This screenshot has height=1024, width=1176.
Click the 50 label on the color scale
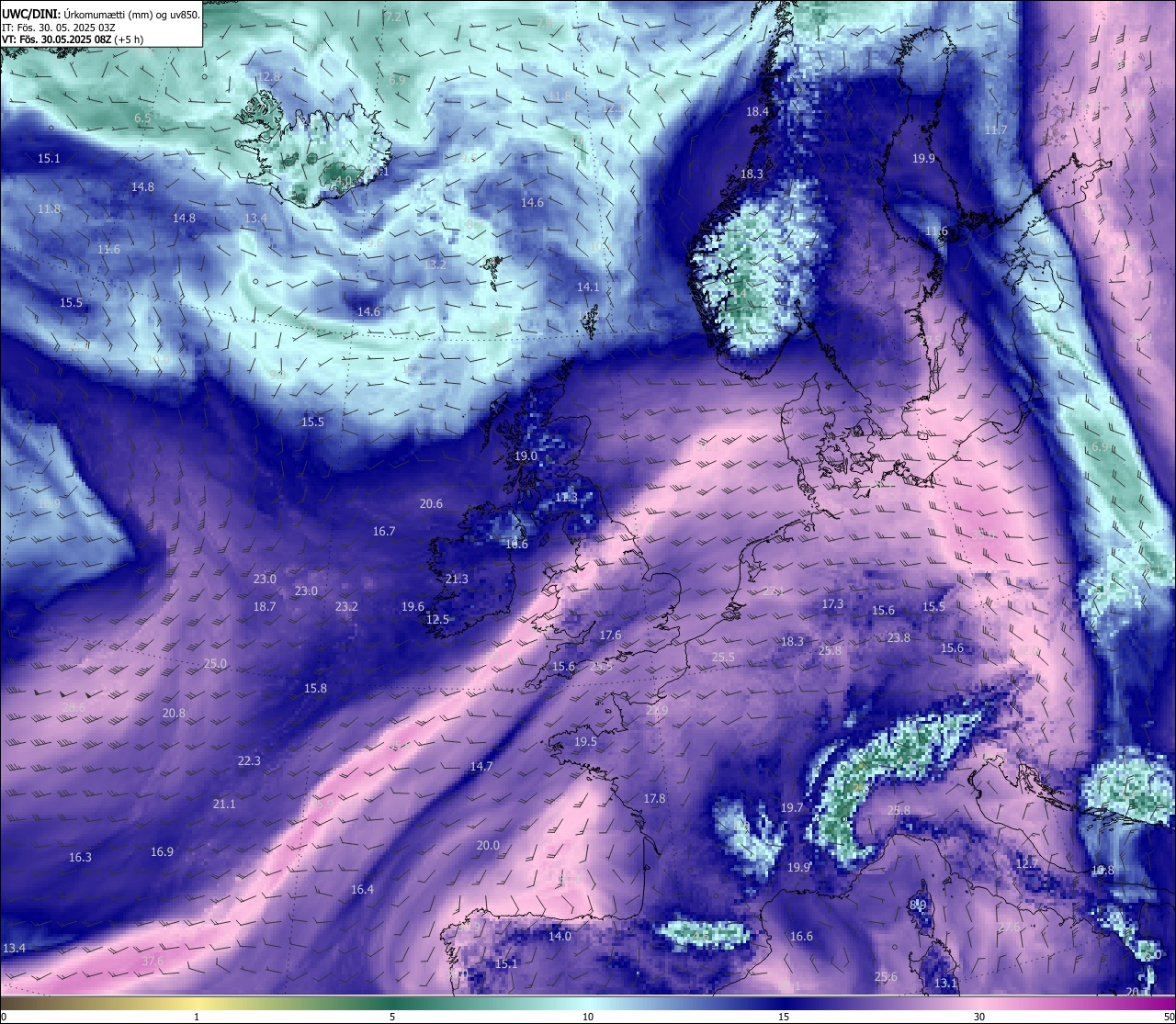(x=1169, y=1017)
